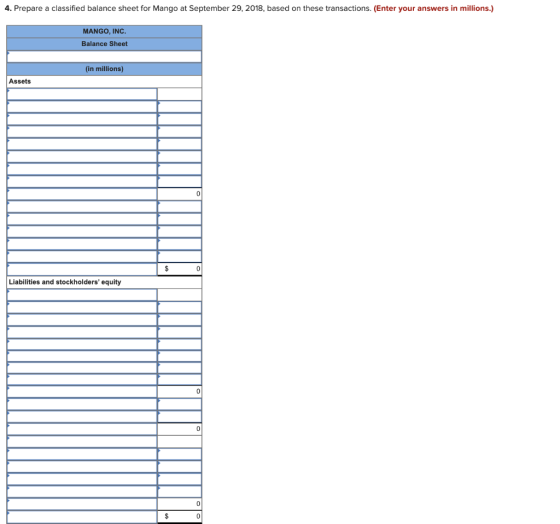560x524 pixels.
Task: Open label dropdown directly below first assets subtotal row
Action: pyautogui.click(x=82, y=206)
